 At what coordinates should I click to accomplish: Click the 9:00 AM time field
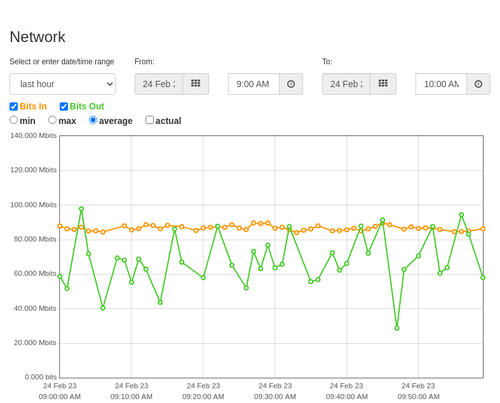(x=254, y=84)
